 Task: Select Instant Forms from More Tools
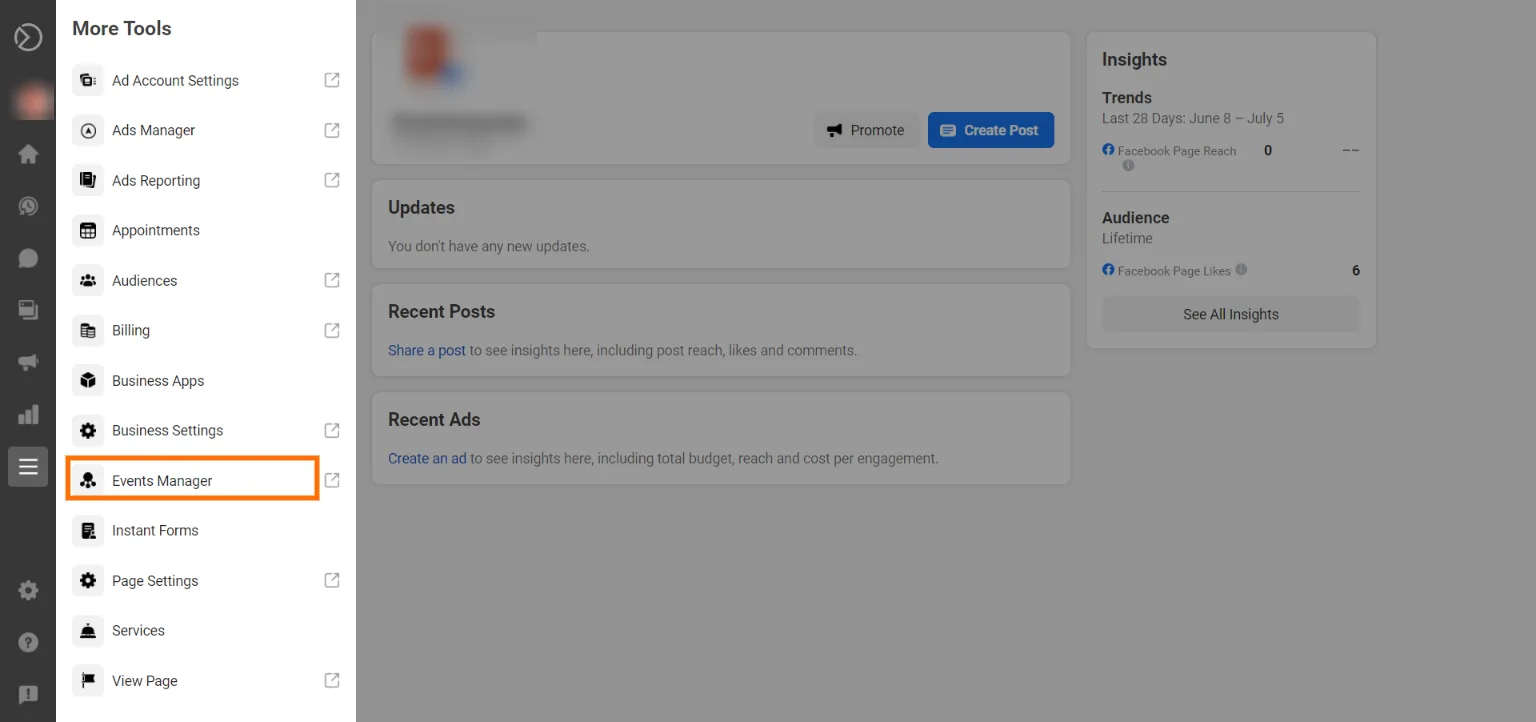point(155,530)
